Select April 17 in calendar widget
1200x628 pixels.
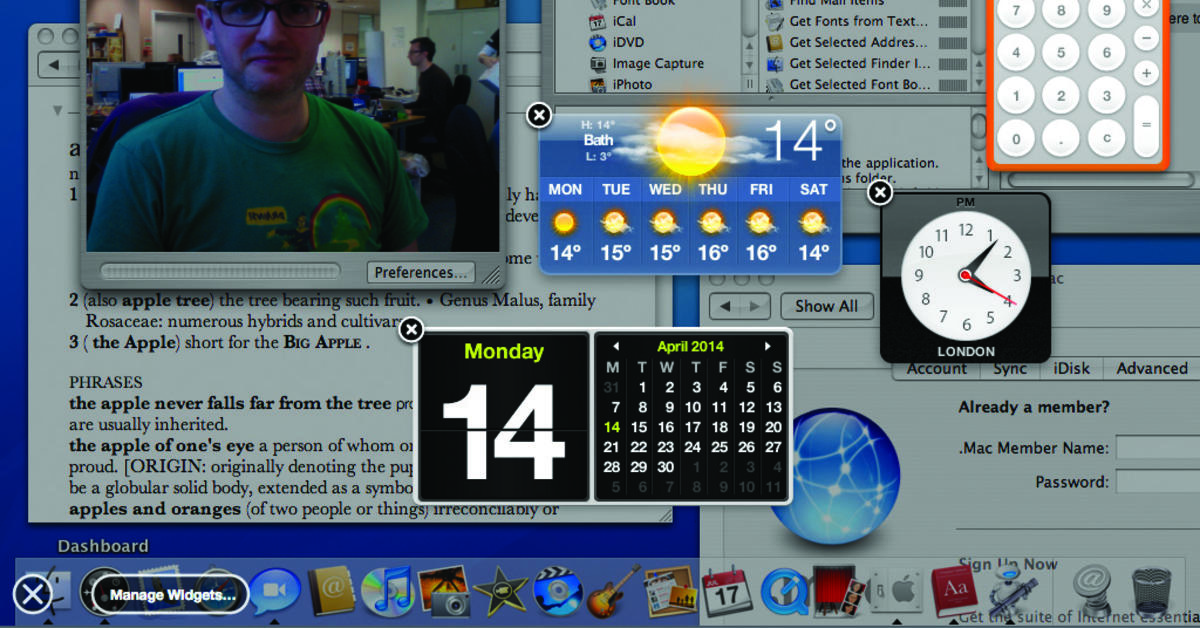click(x=693, y=427)
